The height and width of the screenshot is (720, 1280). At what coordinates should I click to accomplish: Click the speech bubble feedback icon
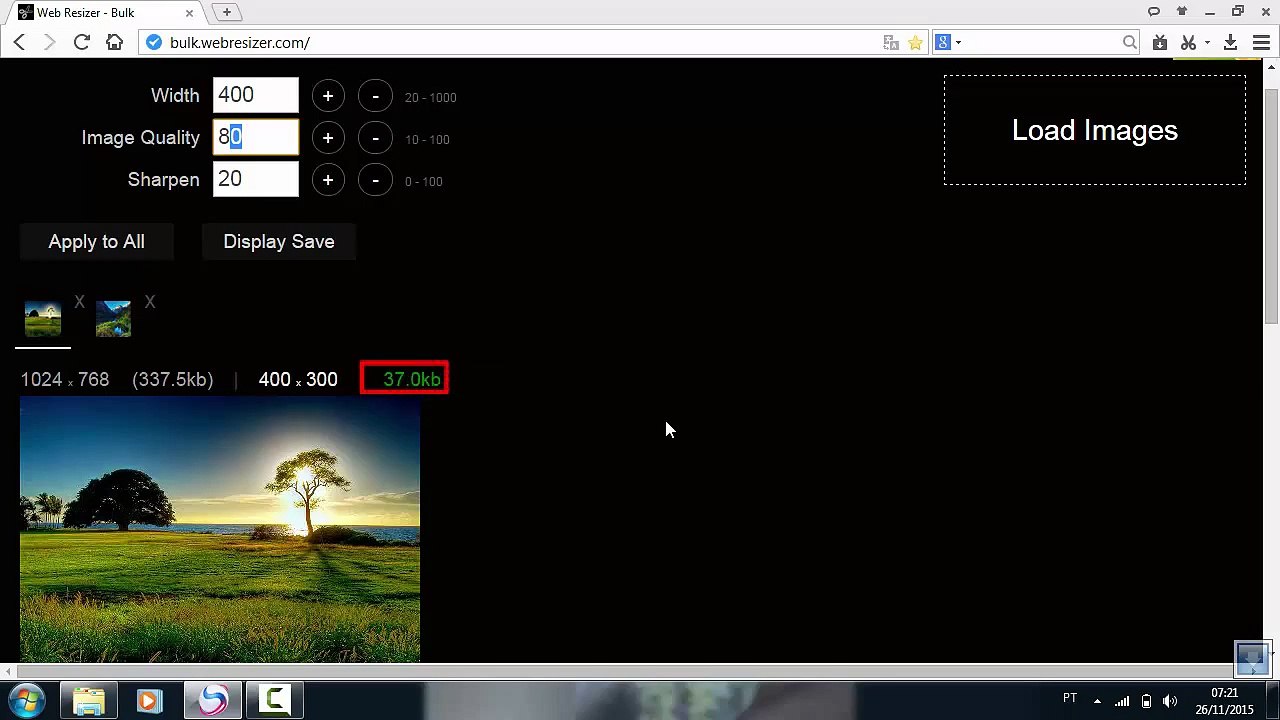[x=1154, y=12]
